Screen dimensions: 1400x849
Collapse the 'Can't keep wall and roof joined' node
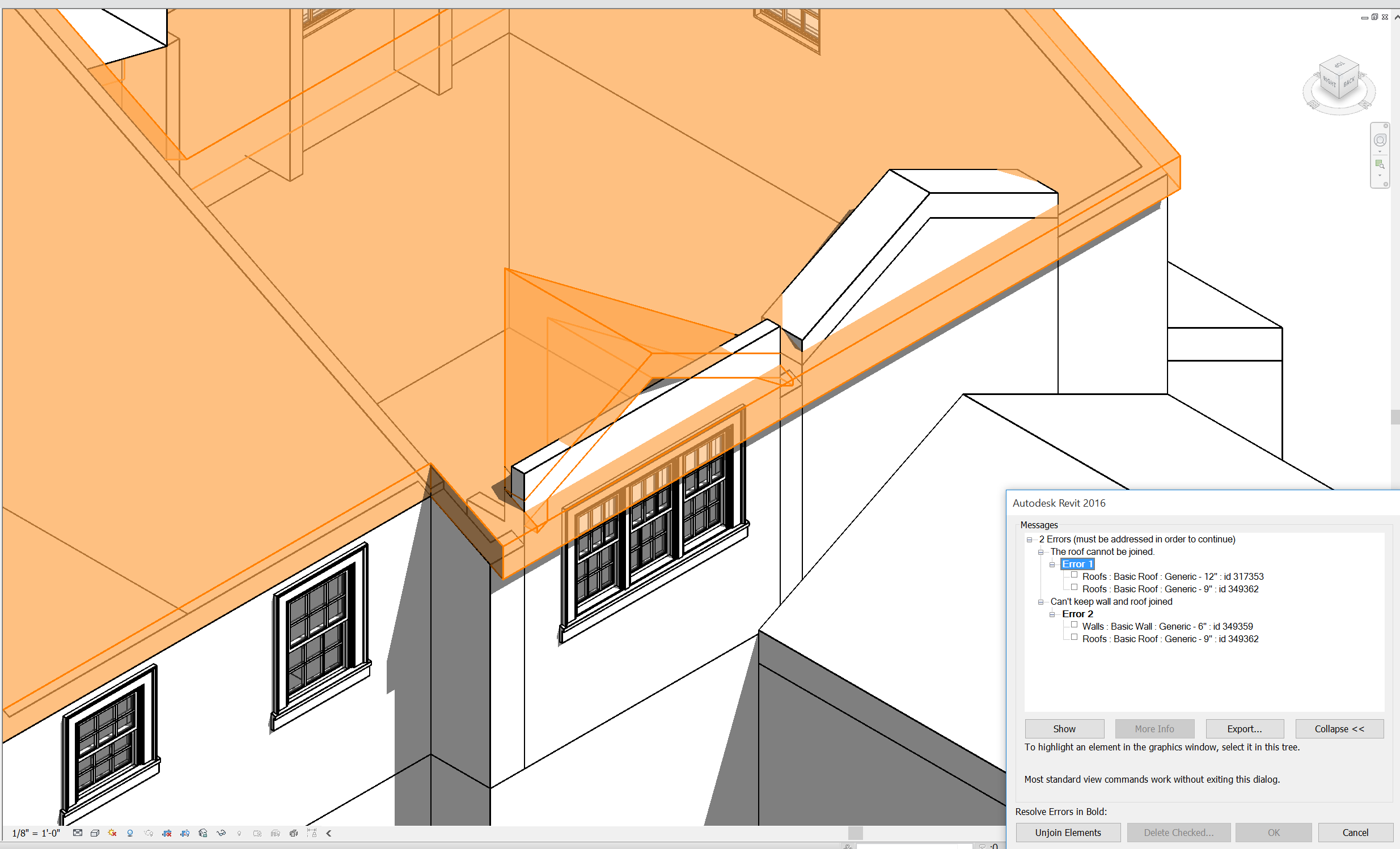pyautogui.click(x=1041, y=602)
